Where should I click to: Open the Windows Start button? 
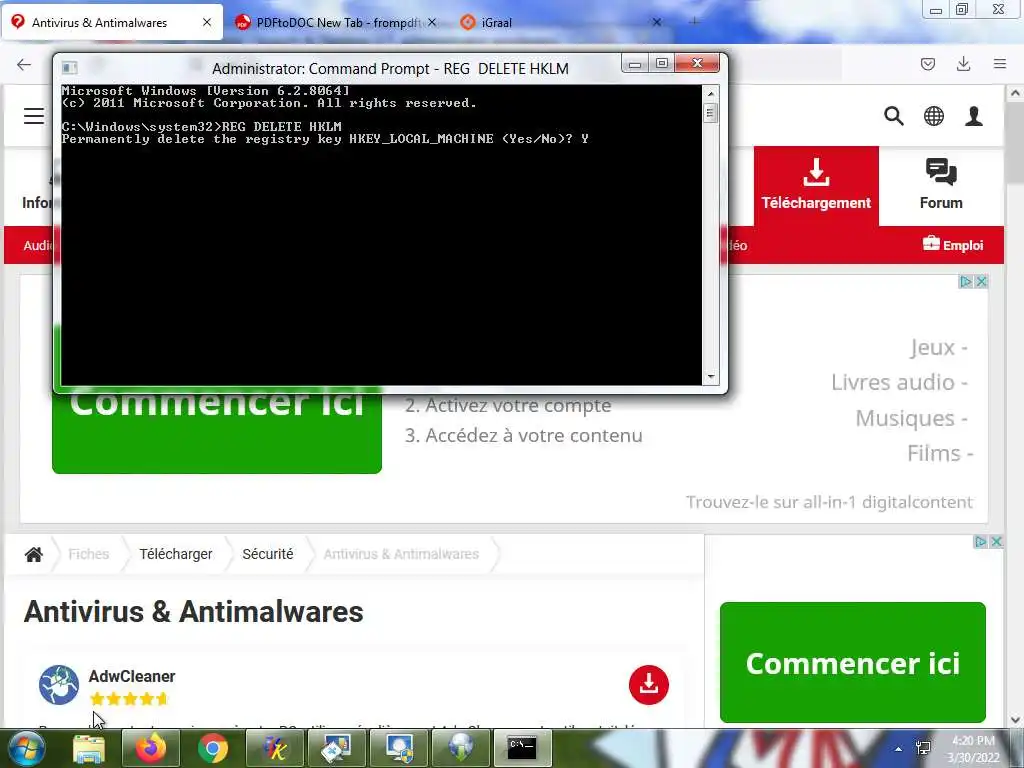click(25, 748)
